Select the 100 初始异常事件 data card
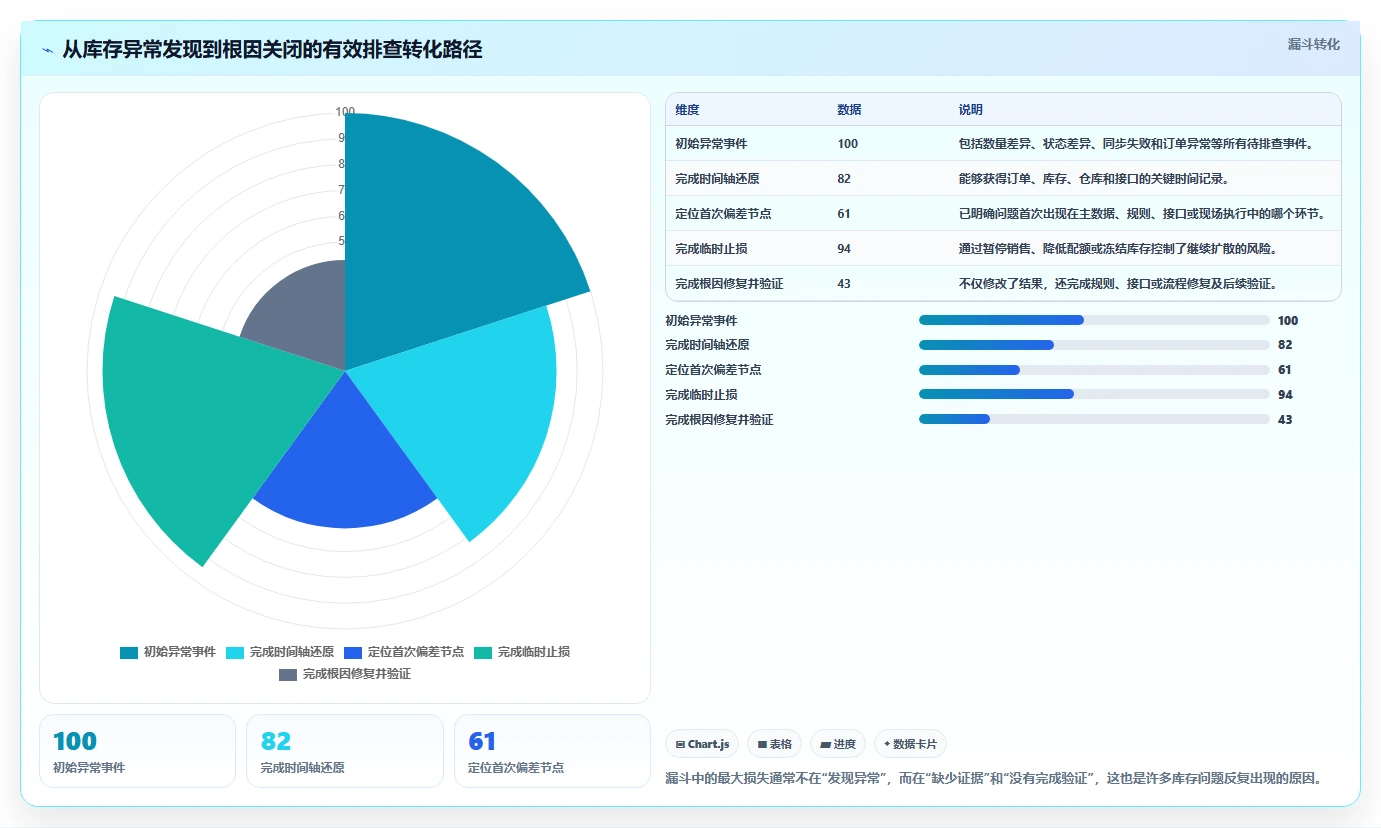Image resolution: width=1381 pixels, height=828 pixels. coord(137,751)
